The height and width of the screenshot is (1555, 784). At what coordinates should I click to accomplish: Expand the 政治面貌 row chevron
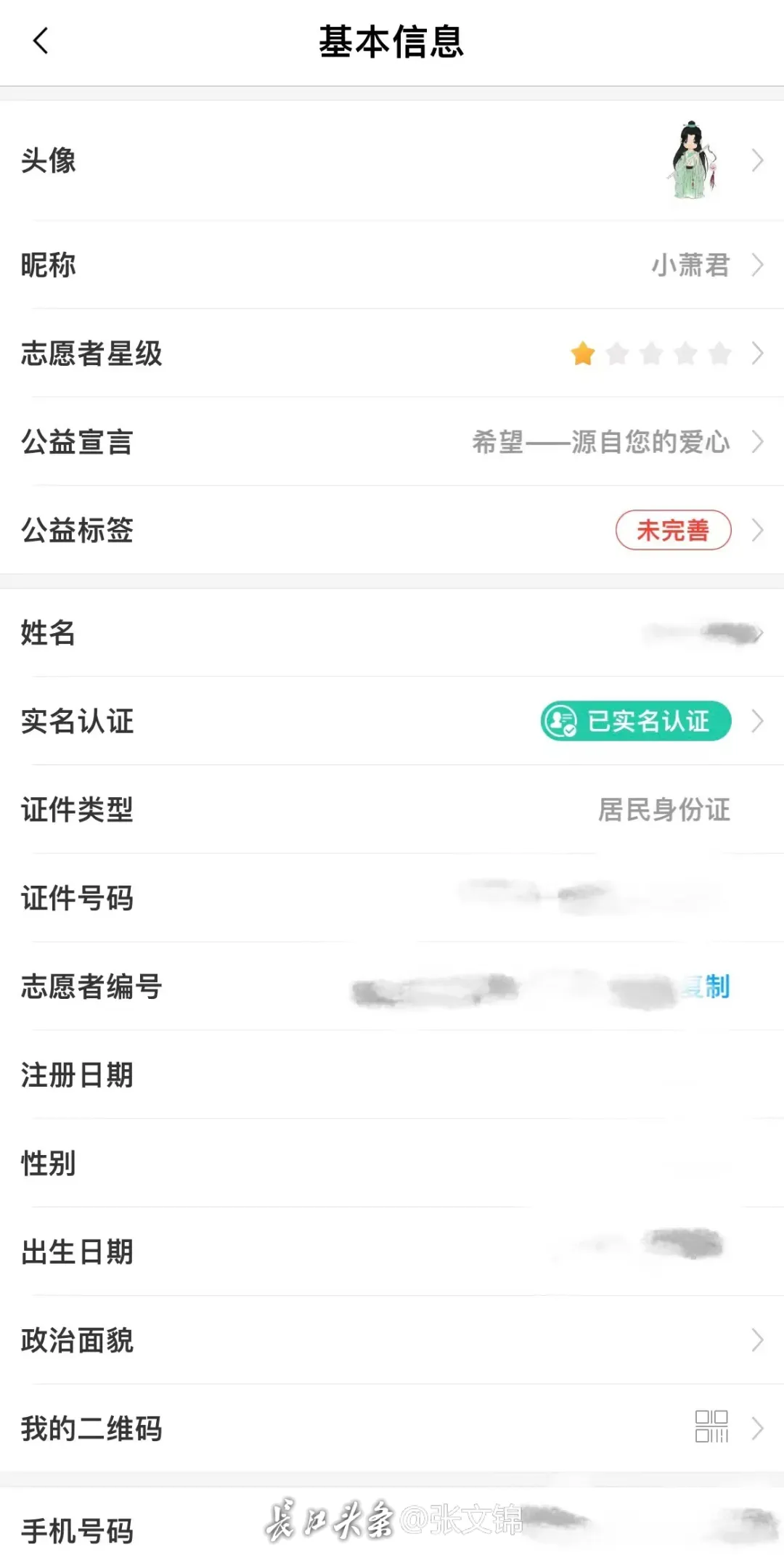[x=757, y=1340]
